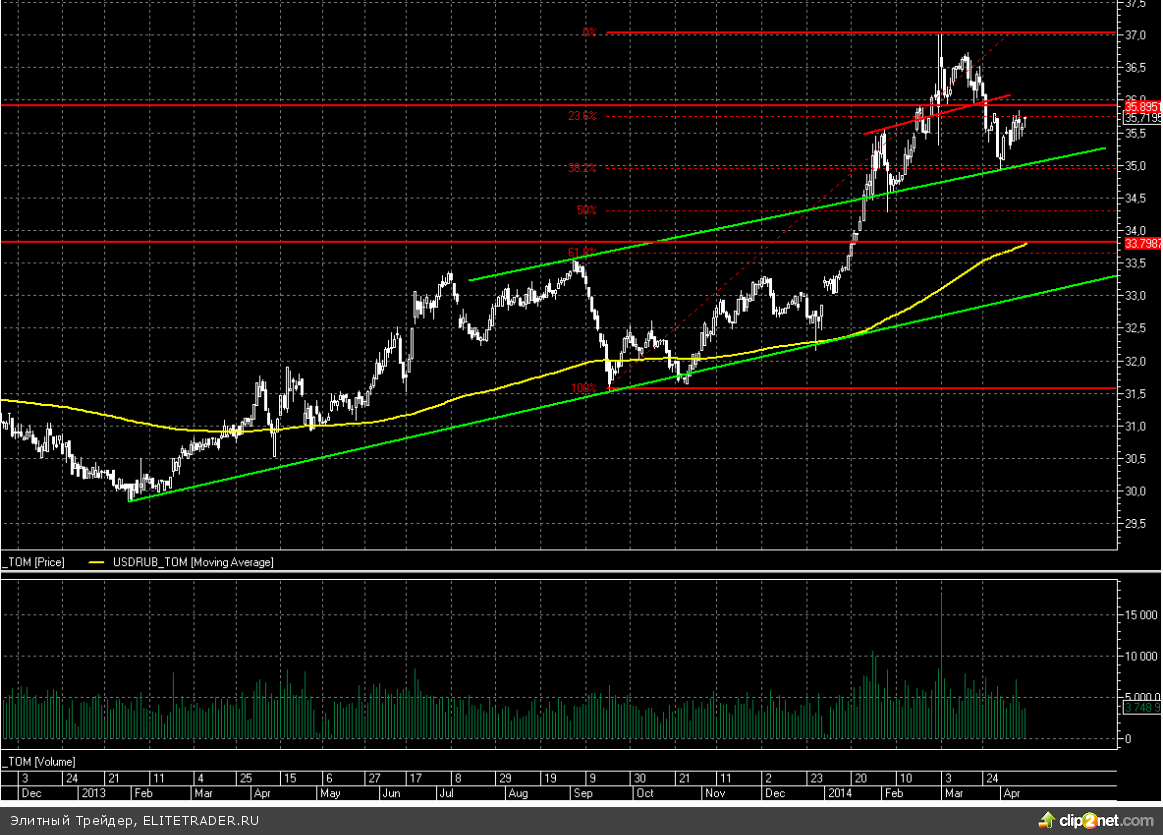1163x835 pixels.
Task: Click the Aug month label
Action: click(x=518, y=793)
